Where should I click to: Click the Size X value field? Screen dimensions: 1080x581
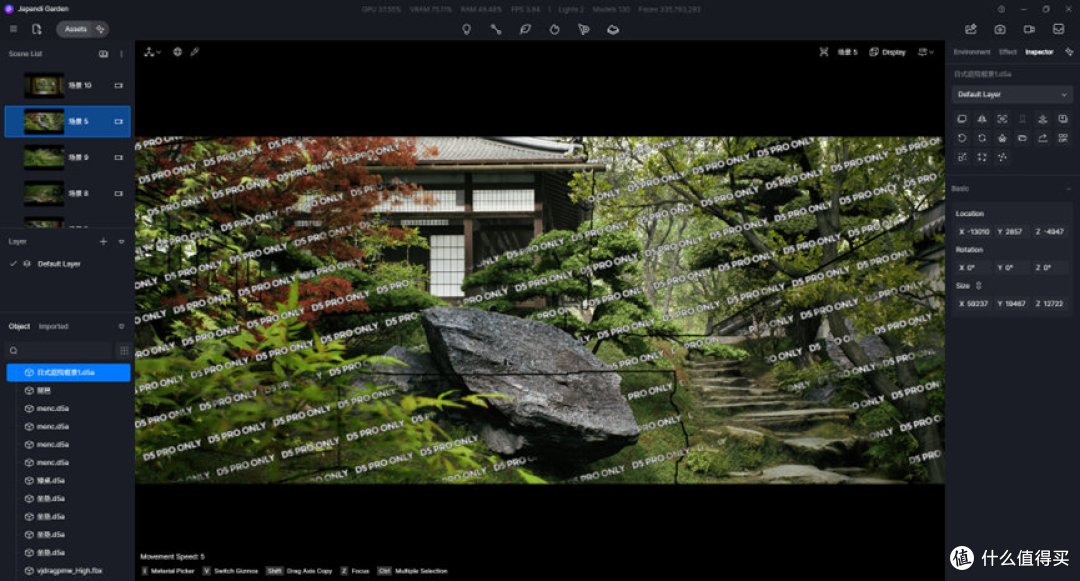(974, 303)
